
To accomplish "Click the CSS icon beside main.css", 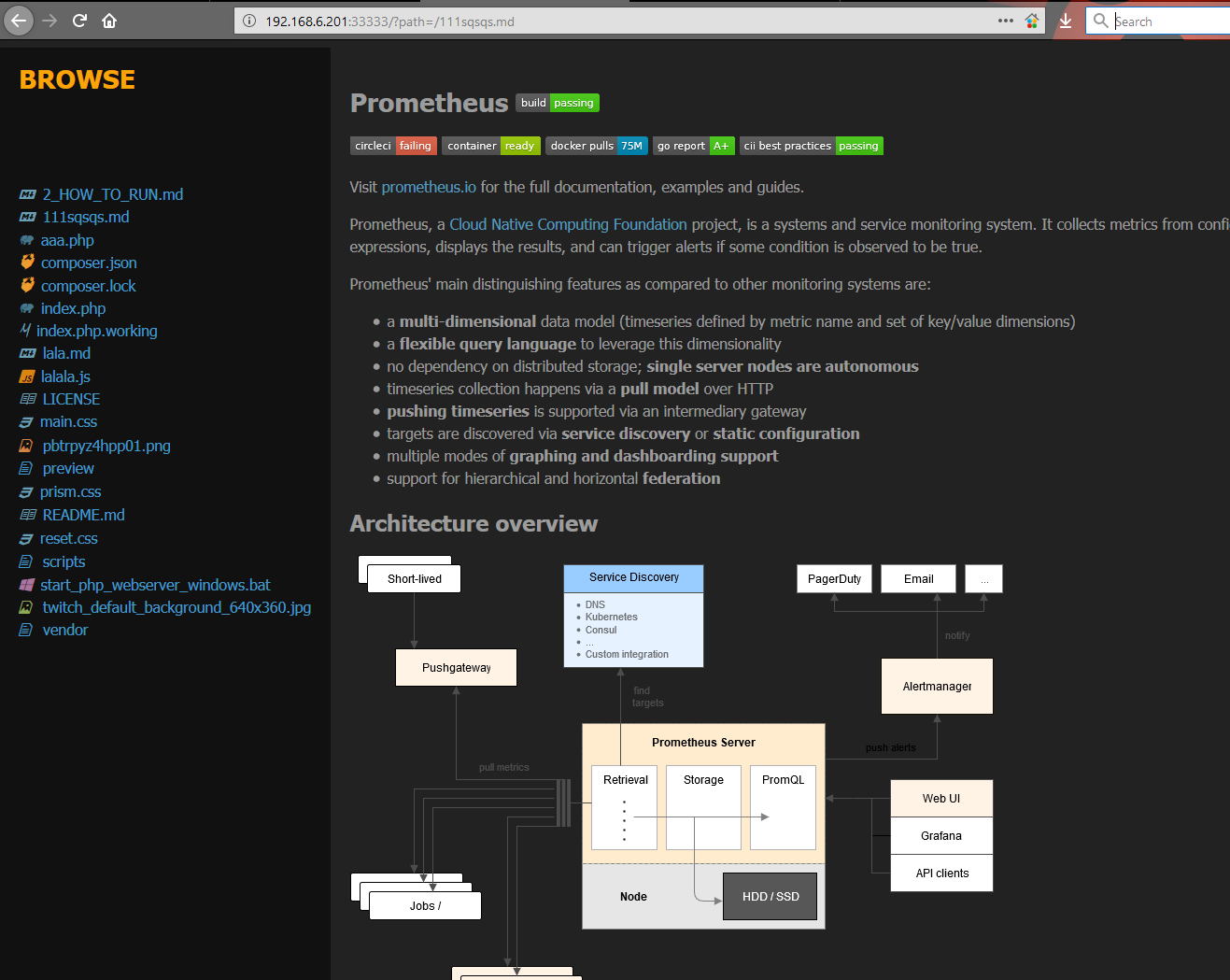I will click(x=26, y=422).
